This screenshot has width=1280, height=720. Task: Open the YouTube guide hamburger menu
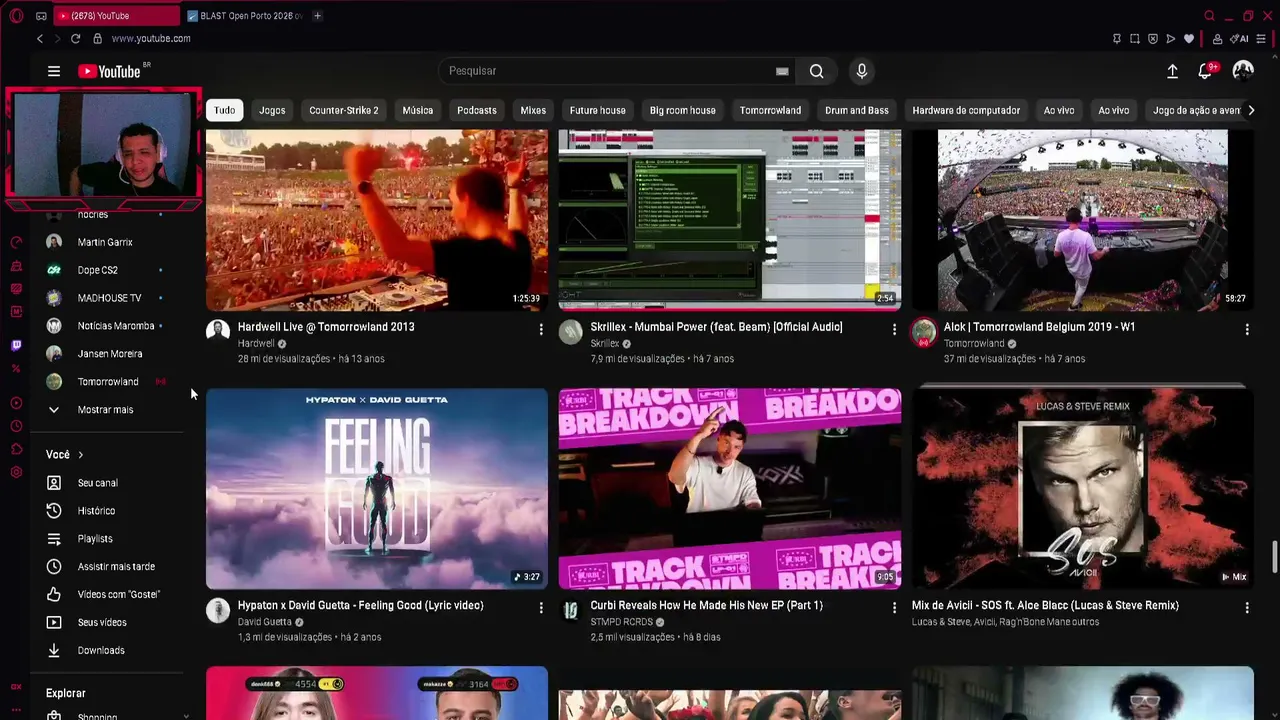click(54, 71)
